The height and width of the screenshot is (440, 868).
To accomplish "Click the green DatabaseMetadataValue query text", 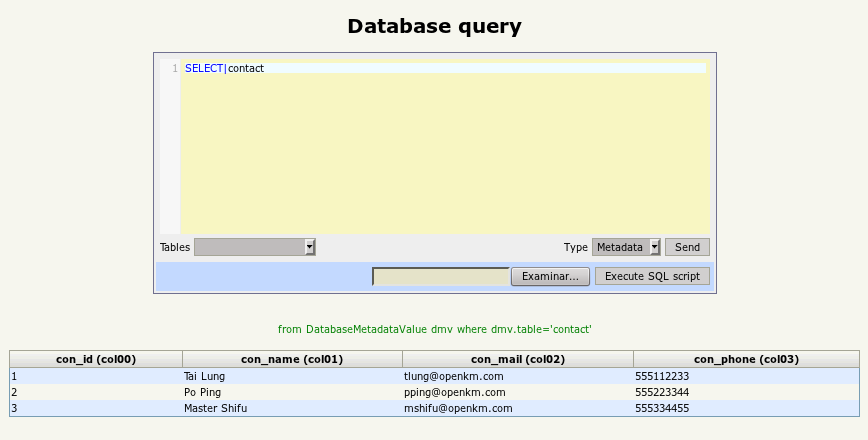I will pos(435,329).
